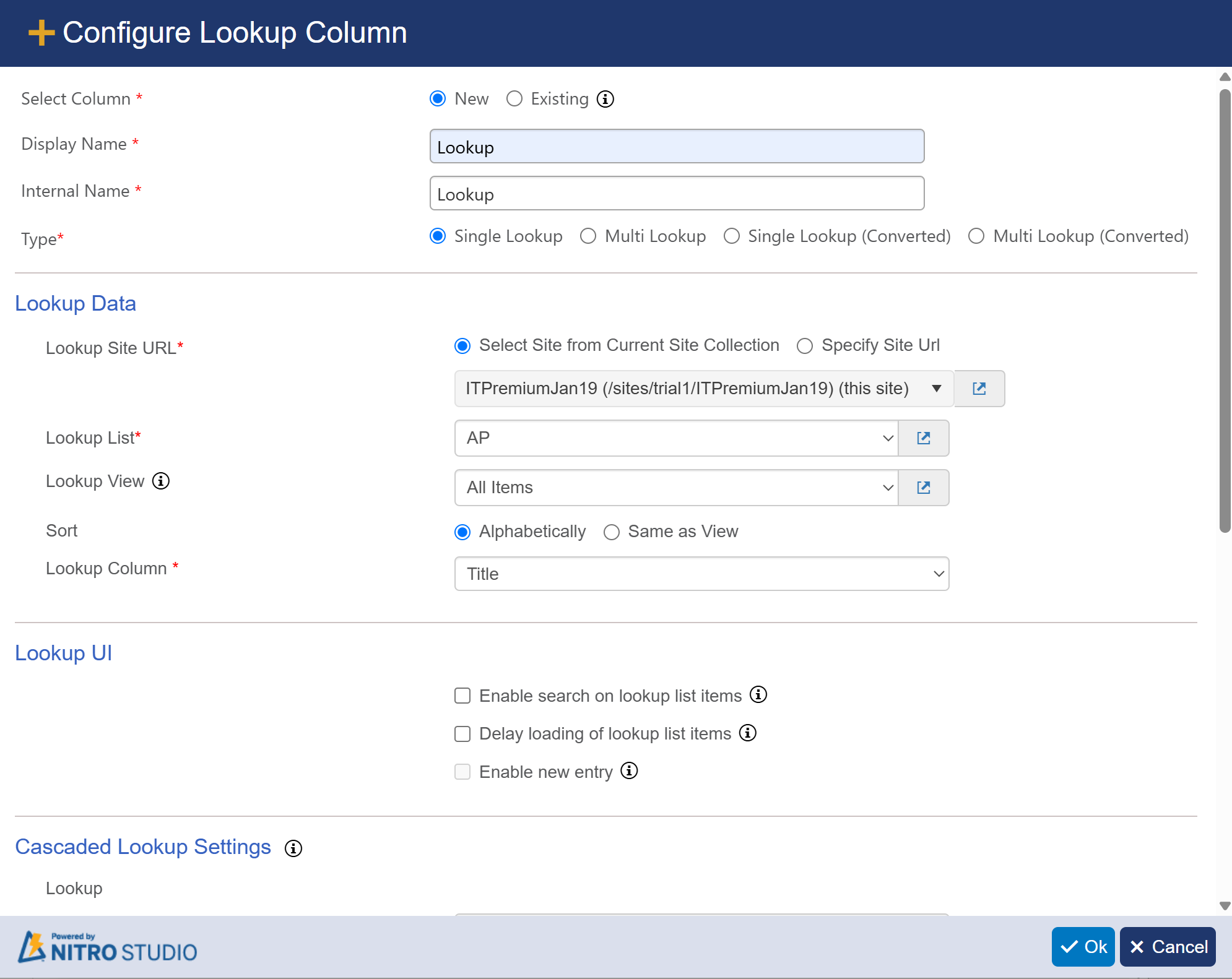The height and width of the screenshot is (979, 1232).
Task: Choose Same as View sort option
Action: pyautogui.click(x=612, y=532)
